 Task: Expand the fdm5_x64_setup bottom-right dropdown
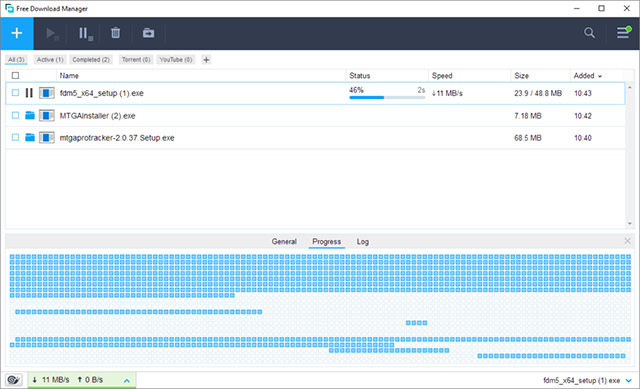point(629,380)
